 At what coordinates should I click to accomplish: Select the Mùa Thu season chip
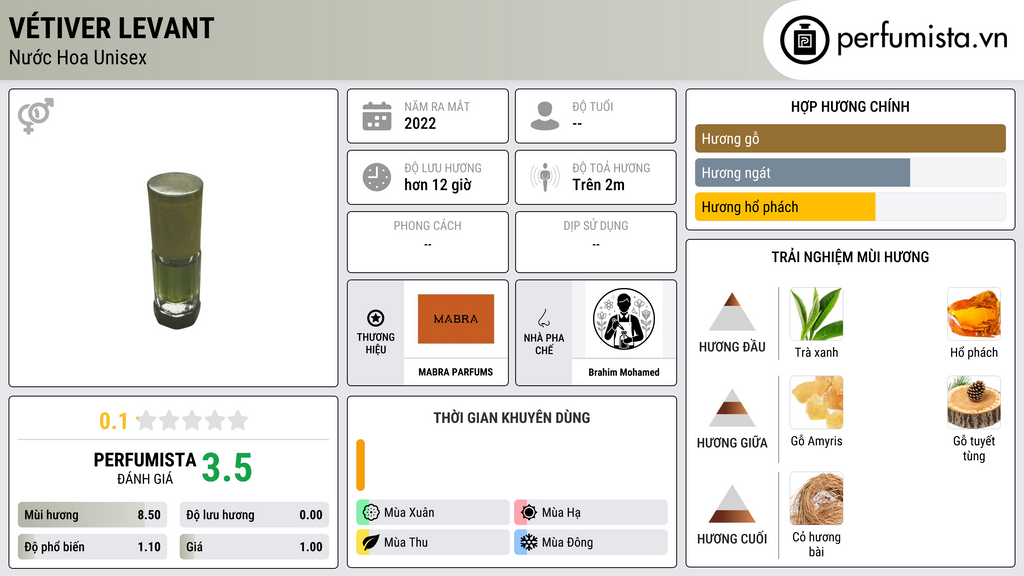tap(433, 542)
